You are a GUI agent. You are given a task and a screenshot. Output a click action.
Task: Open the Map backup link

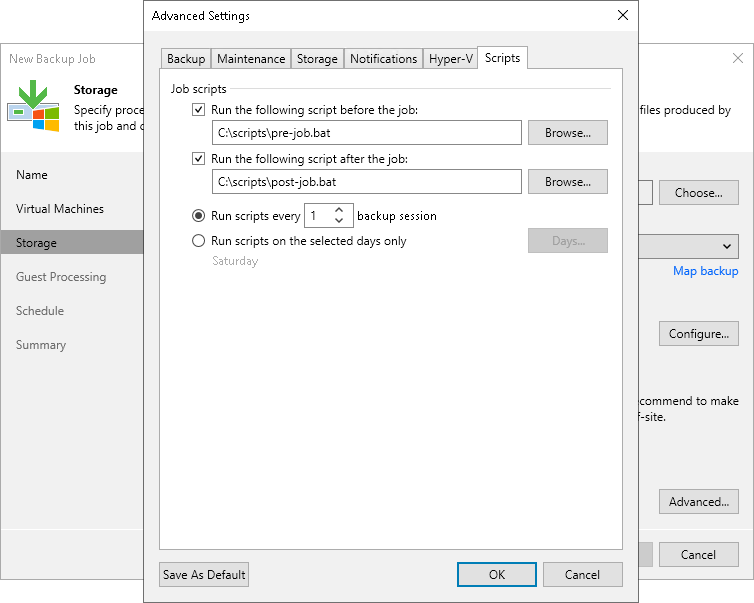click(705, 271)
